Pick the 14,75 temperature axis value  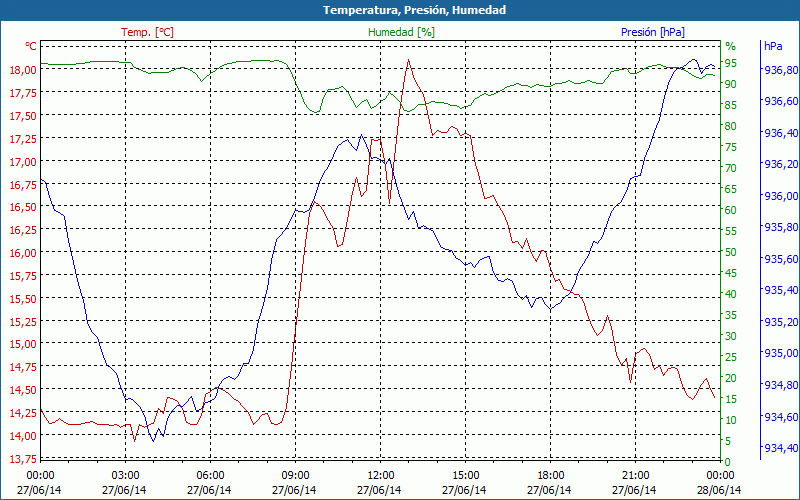tap(23, 367)
